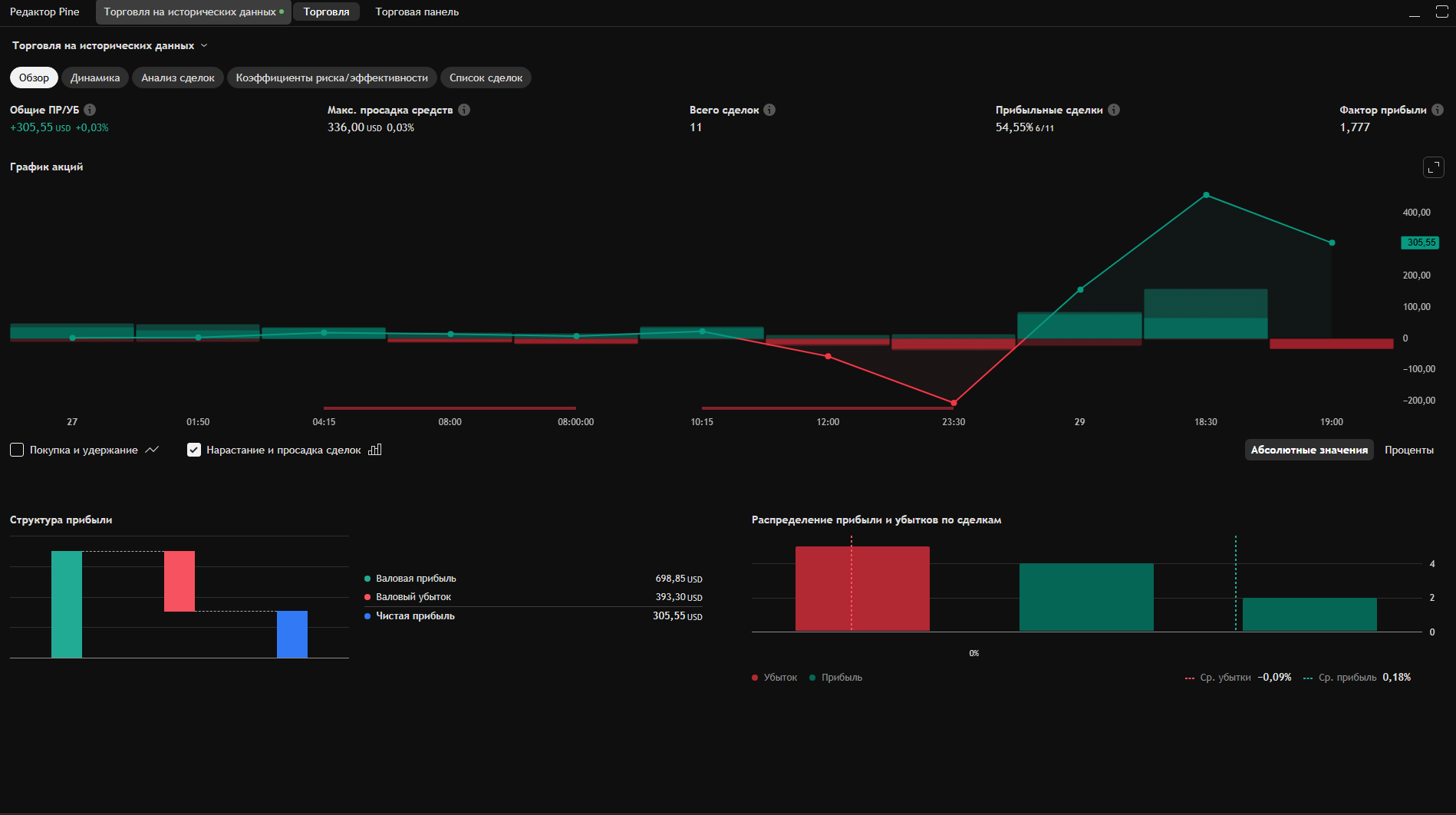Screen dimensions: 1456x815
Task: Click info icon beside Макс. просадка средств
Action: pos(464,110)
